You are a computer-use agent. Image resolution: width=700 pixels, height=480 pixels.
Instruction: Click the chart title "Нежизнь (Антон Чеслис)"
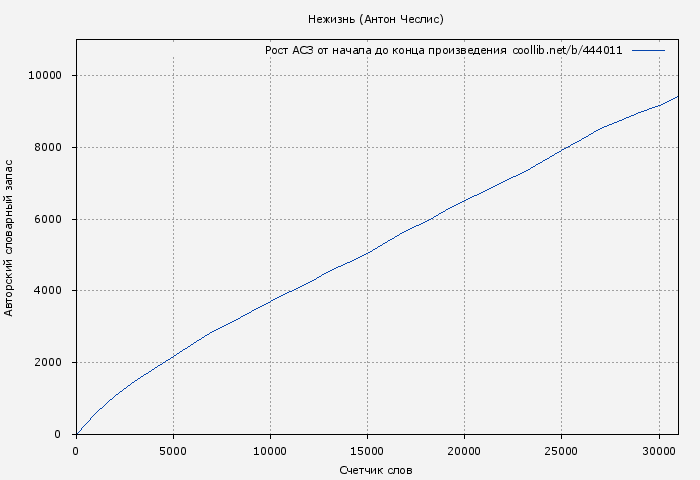click(376, 19)
